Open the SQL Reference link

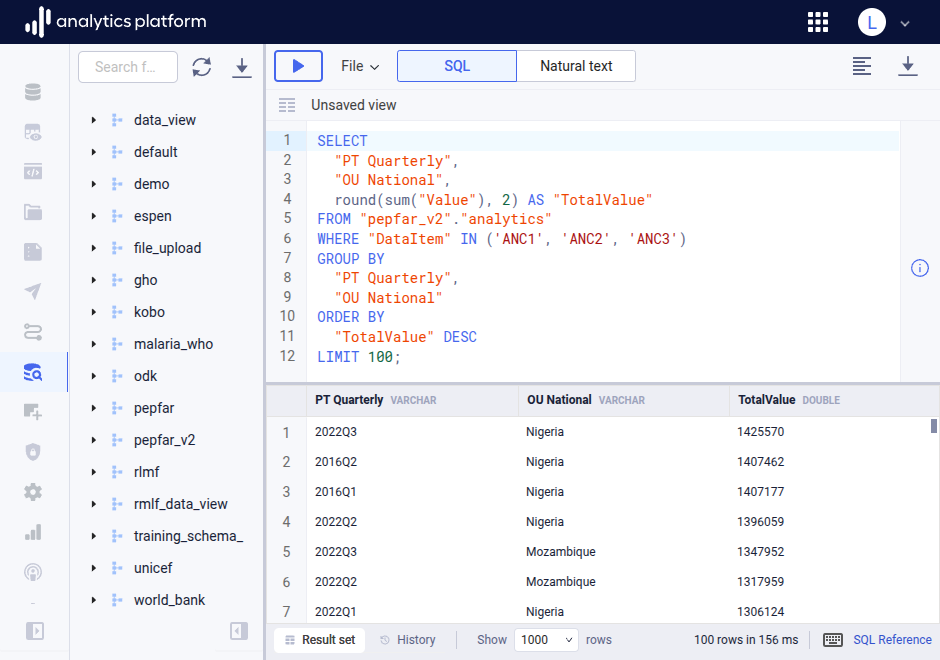point(892,640)
